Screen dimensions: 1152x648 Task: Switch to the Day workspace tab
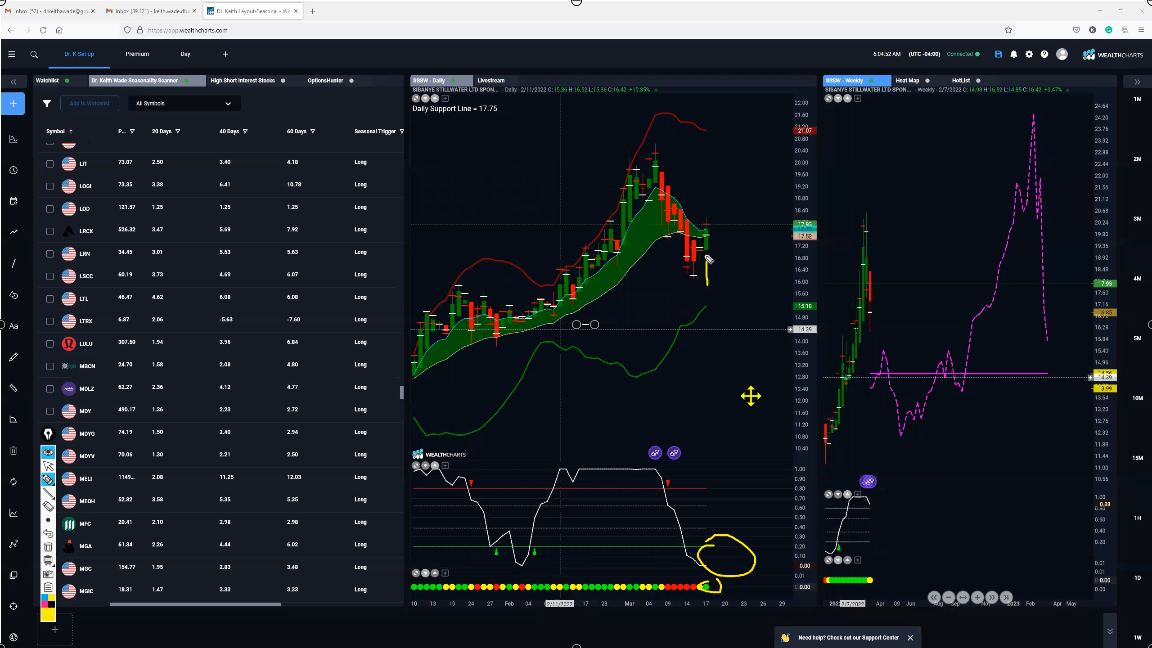185,54
